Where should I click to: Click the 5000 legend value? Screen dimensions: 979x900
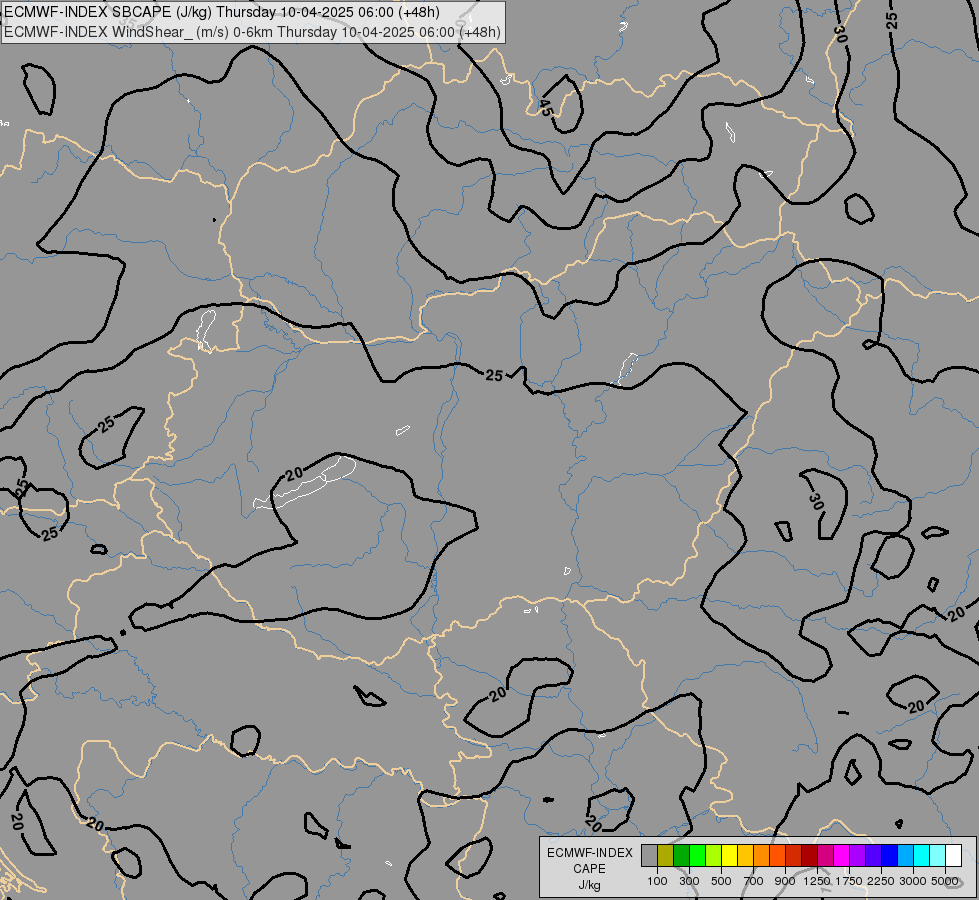945,881
